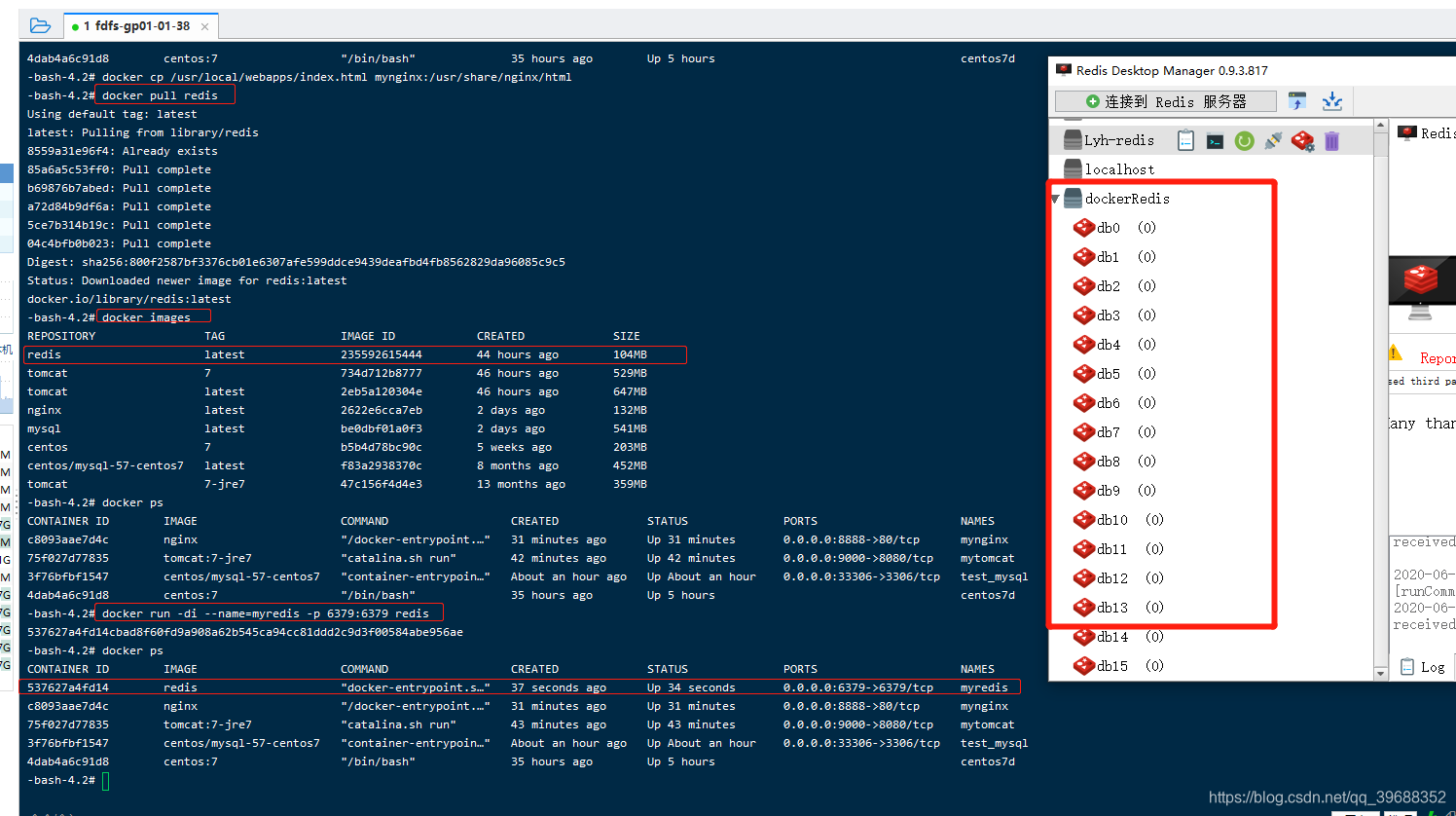Open the Log tab at bottom
This screenshot has height=816, width=1456.
point(1423,667)
